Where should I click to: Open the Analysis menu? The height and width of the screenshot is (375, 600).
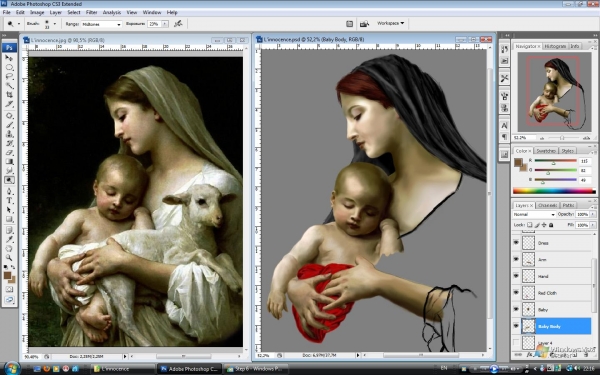pos(112,13)
